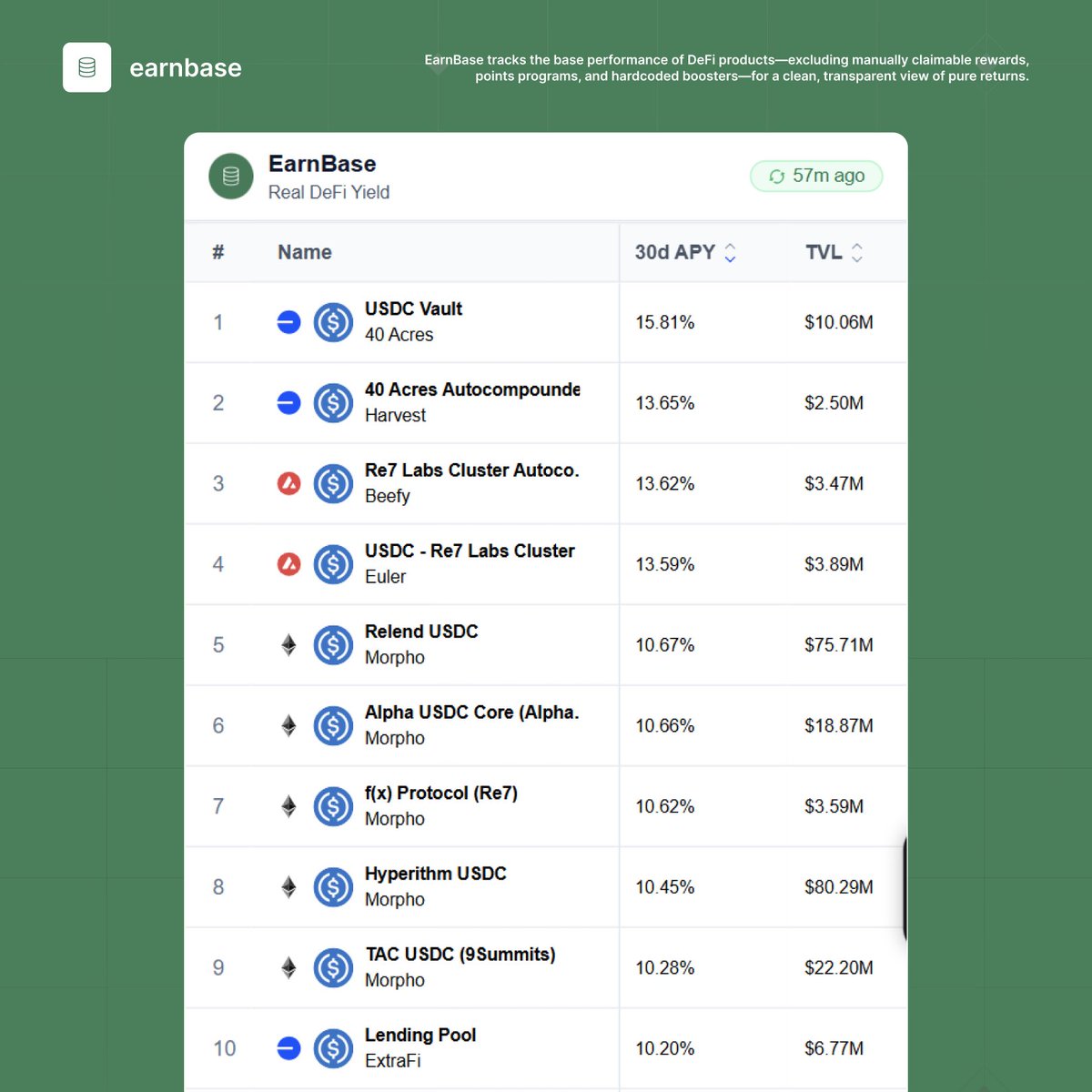Click the USDC coin icon in USDC Vault row
The width and height of the screenshot is (1092, 1092).
333,322
